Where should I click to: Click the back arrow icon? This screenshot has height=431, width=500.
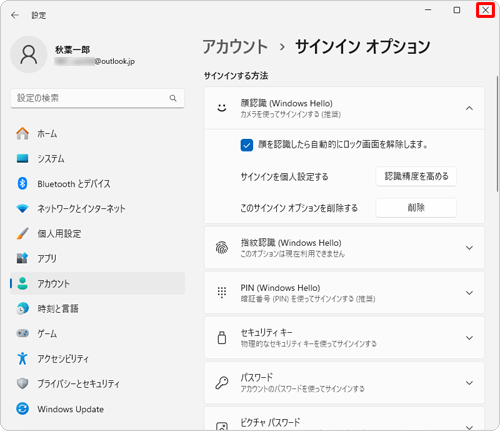15,15
